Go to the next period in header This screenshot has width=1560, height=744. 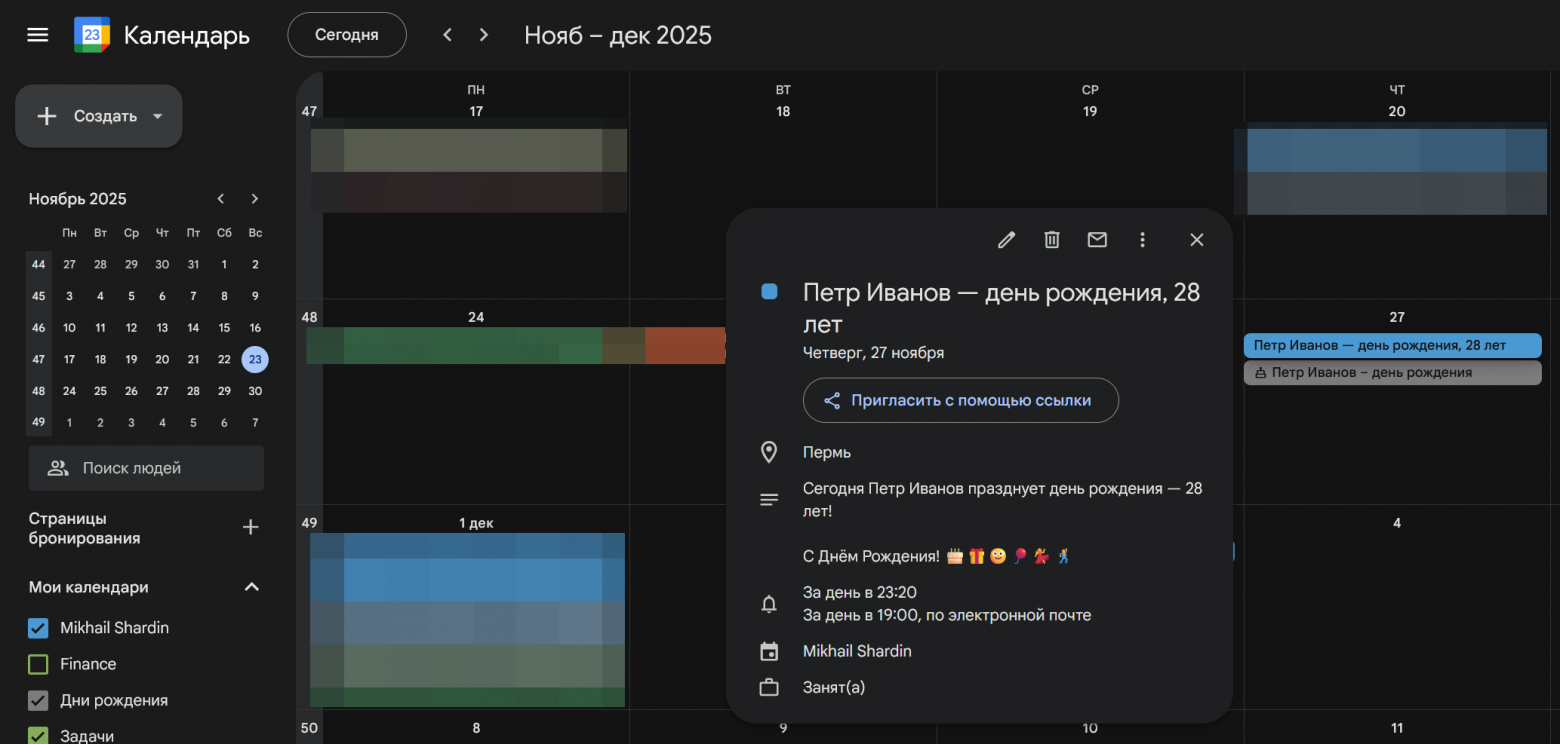pyautogui.click(x=484, y=35)
